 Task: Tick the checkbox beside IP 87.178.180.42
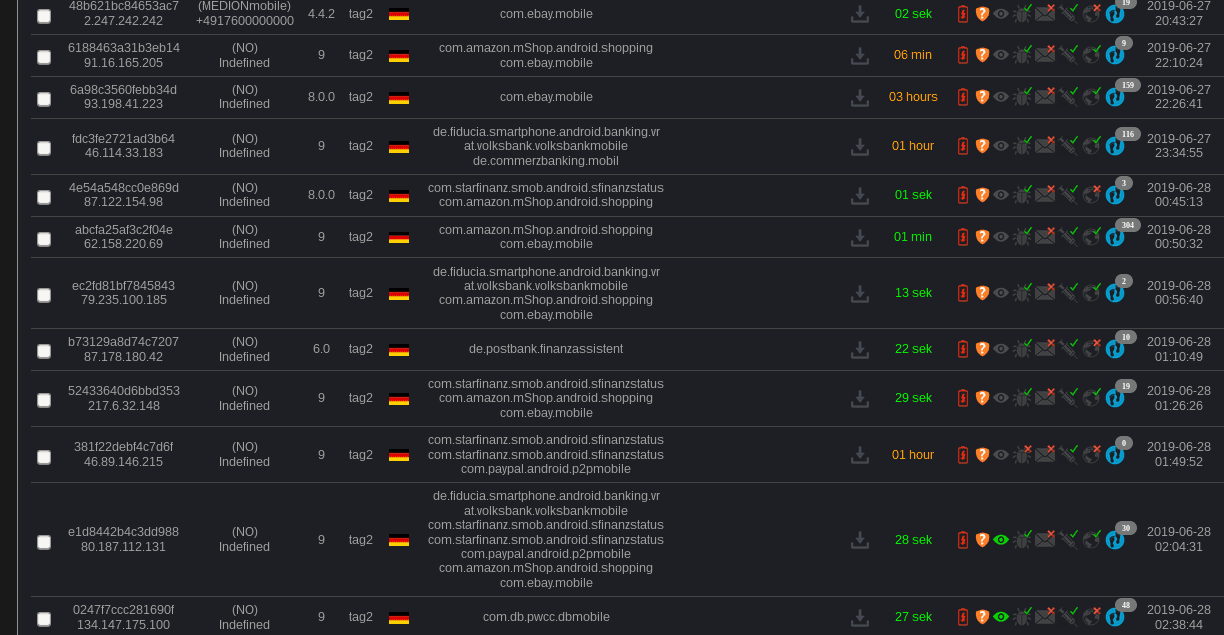44,351
